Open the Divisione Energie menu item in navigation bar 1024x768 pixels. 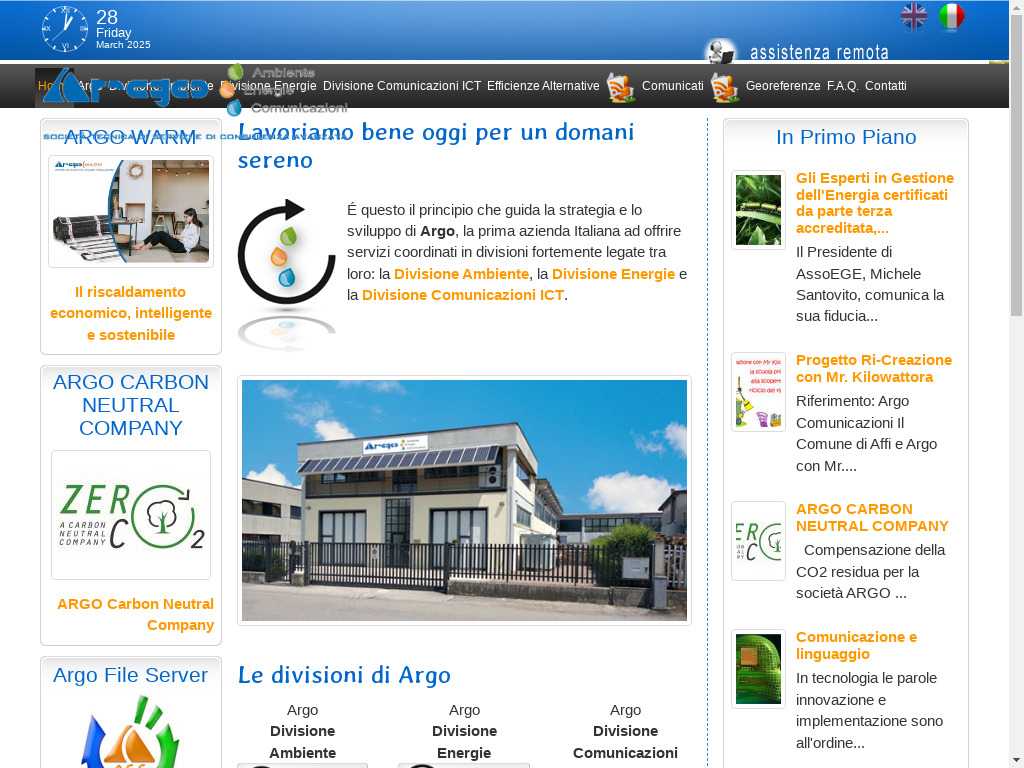(268, 86)
